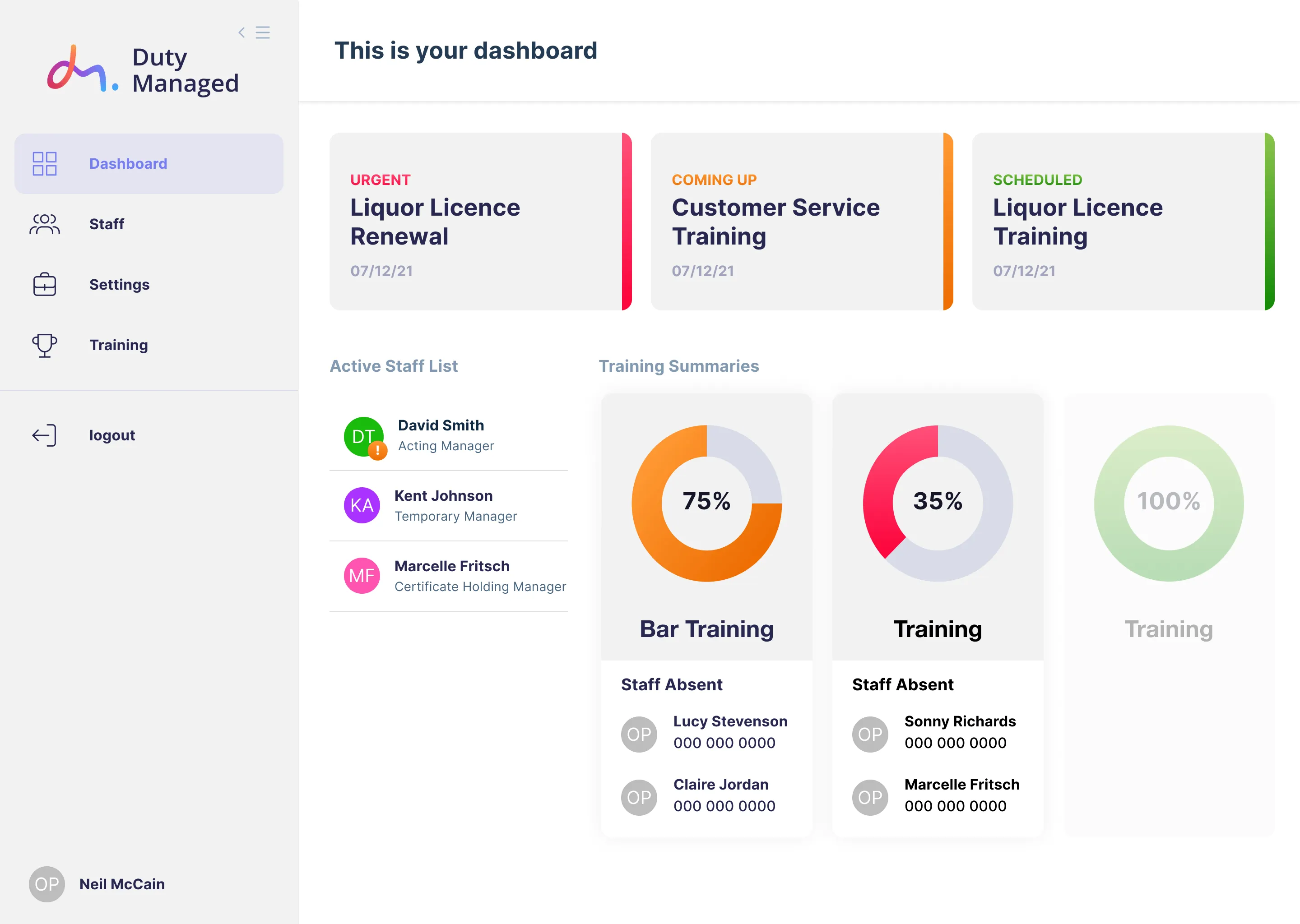Image resolution: width=1300 pixels, height=924 pixels.
Task: Click the Settings briefcase icon
Action: click(x=45, y=285)
